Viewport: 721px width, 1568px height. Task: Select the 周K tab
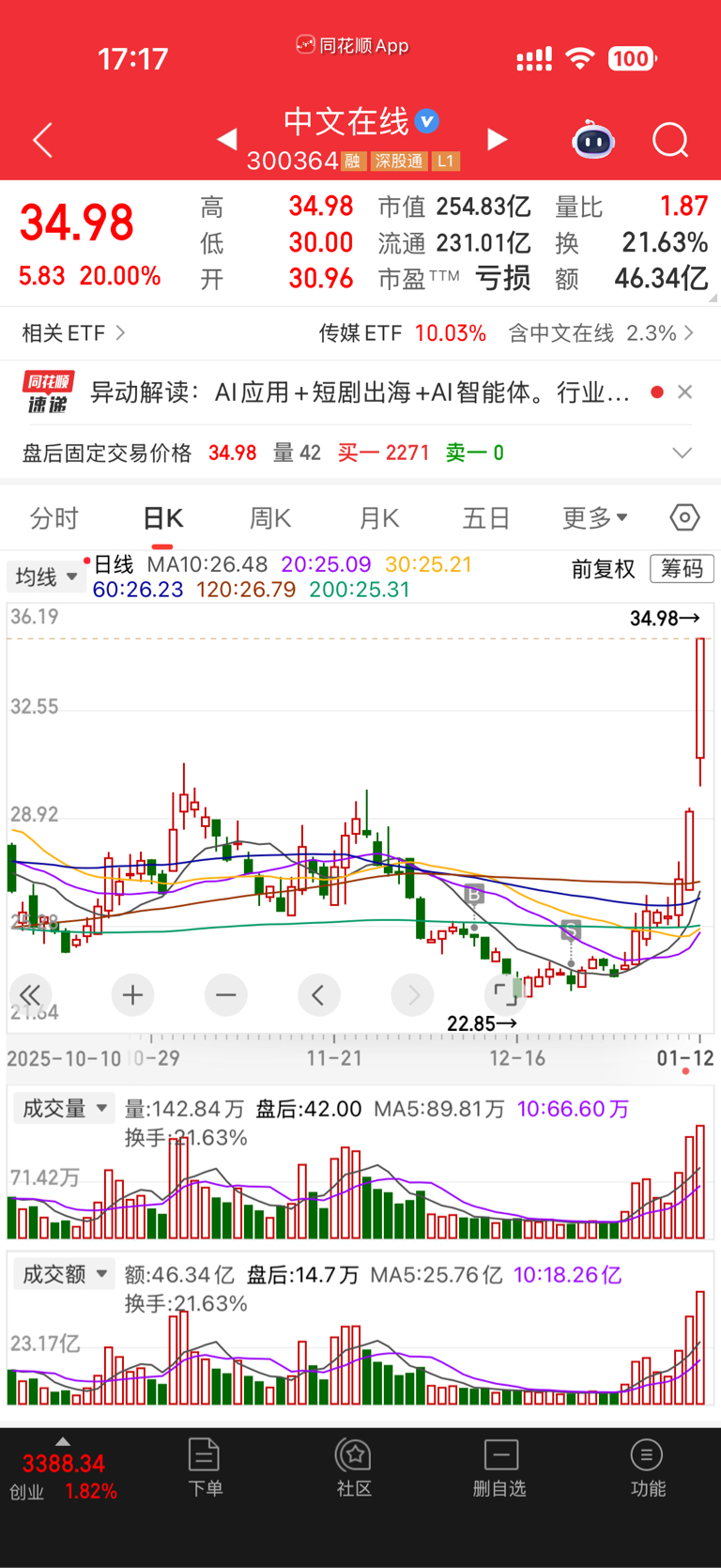click(x=270, y=518)
